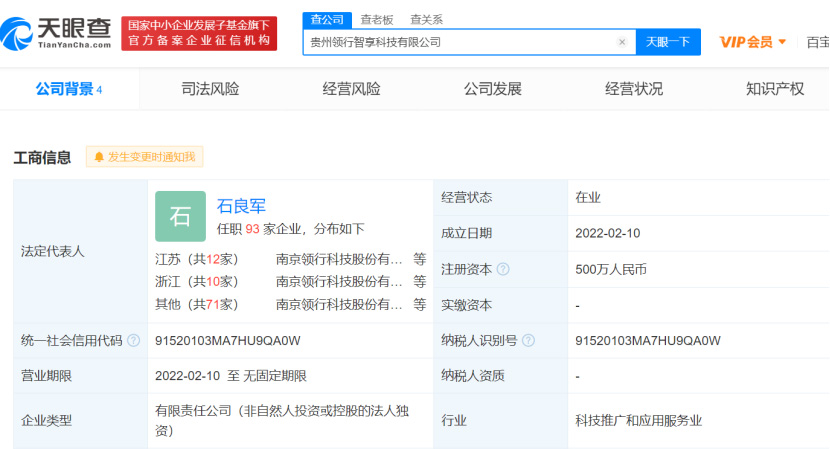Open 南京领行科技股份有… in 江苏 row
The width and height of the screenshot is (830, 449).
339,259
